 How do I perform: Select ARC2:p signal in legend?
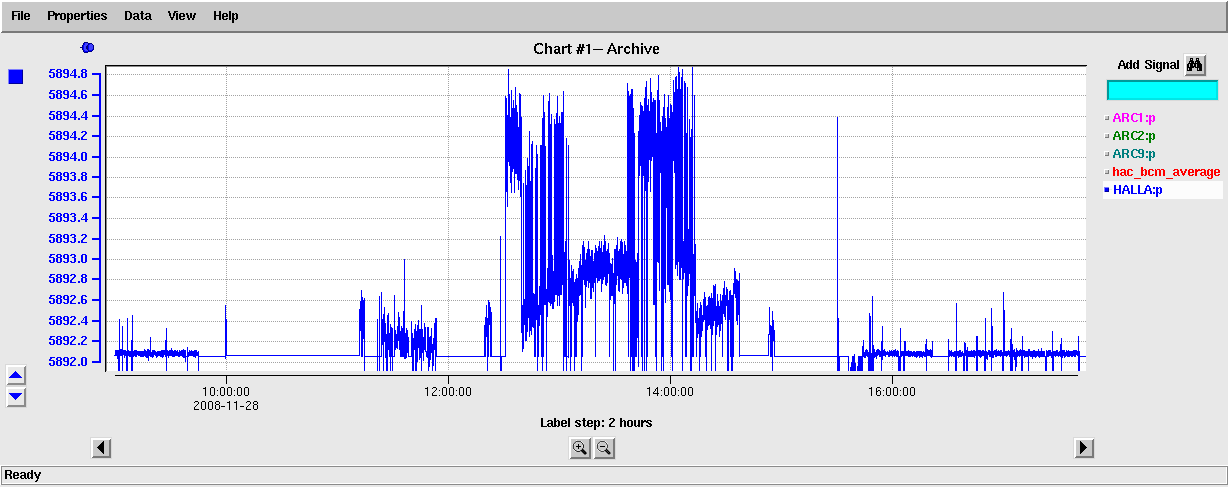1134,136
